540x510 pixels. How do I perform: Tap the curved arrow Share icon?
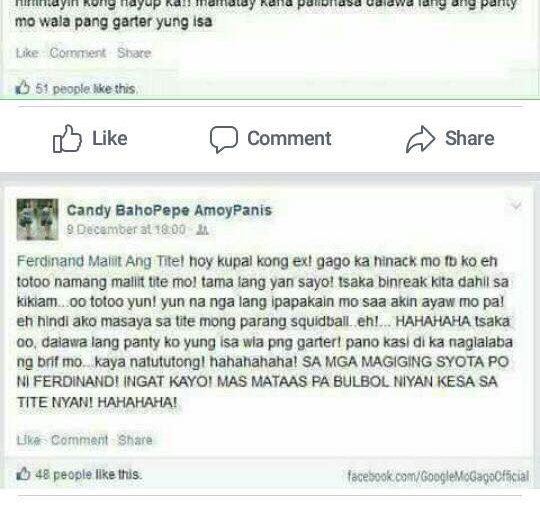coord(420,139)
